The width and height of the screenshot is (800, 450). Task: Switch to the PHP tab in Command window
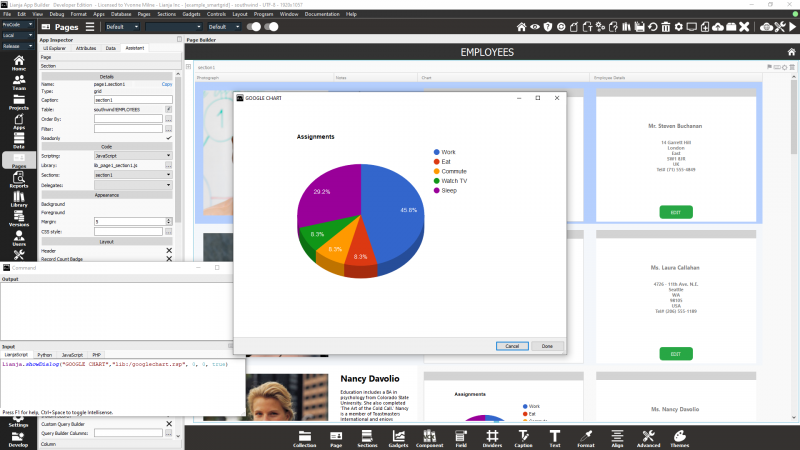point(96,355)
